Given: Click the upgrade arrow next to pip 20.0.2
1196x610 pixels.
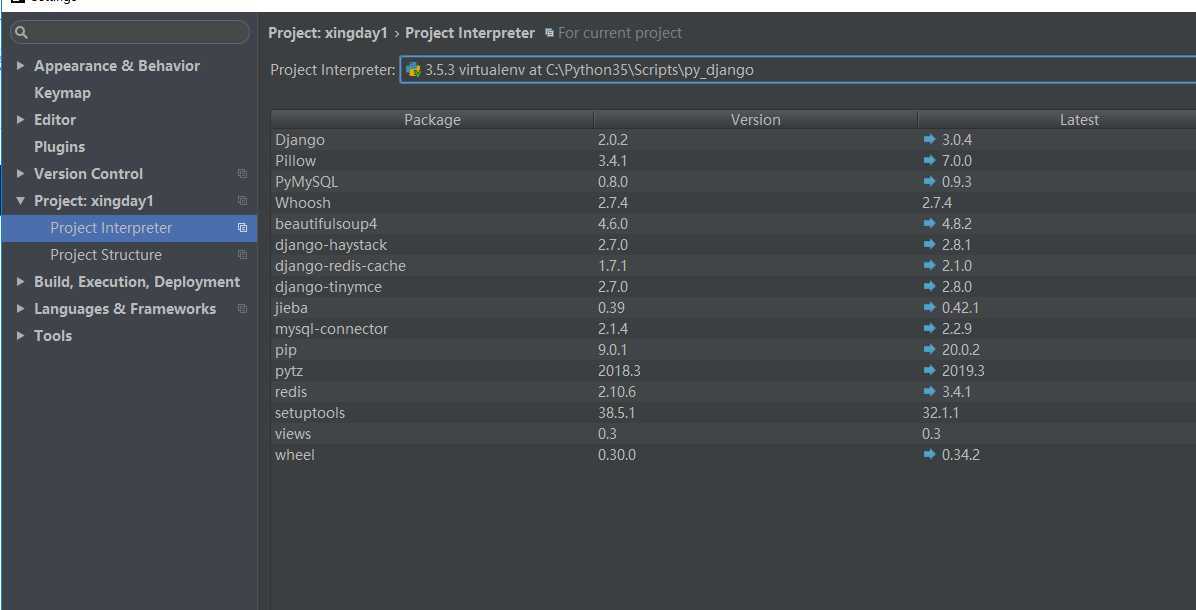Looking at the screenshot, I should 929,349.
